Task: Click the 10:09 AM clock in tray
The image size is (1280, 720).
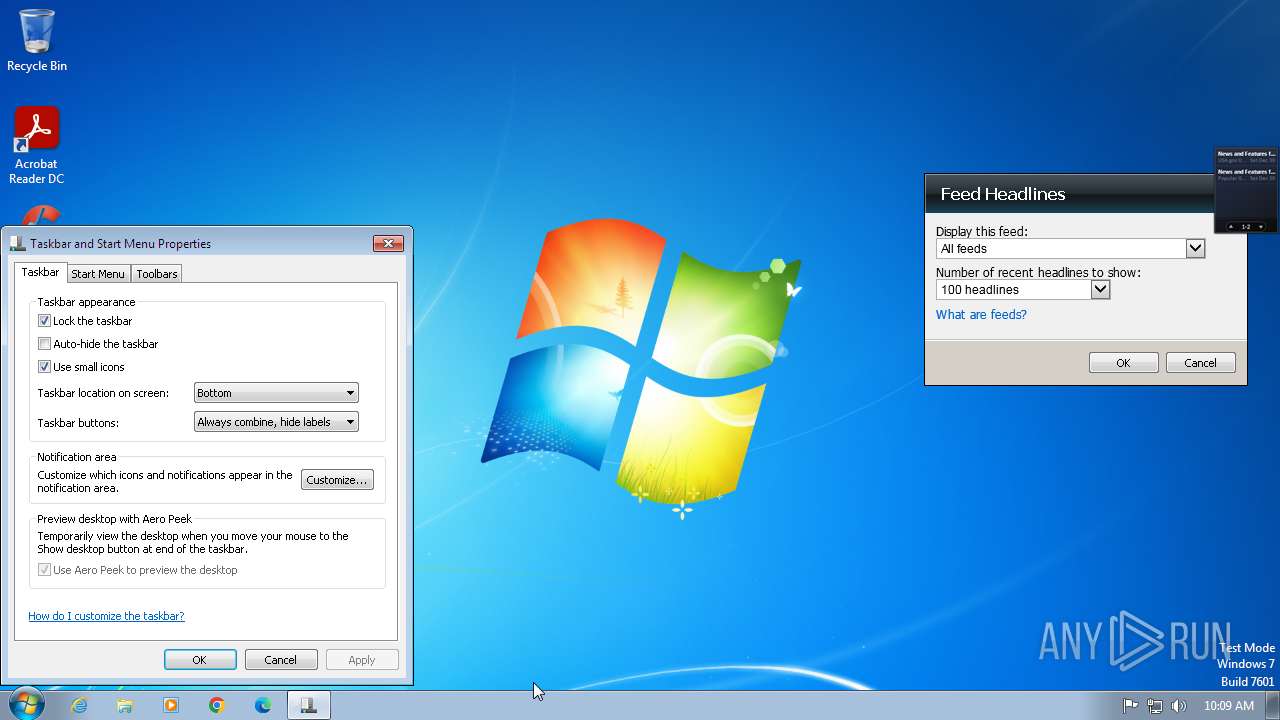Action: tap(1229, 705)
